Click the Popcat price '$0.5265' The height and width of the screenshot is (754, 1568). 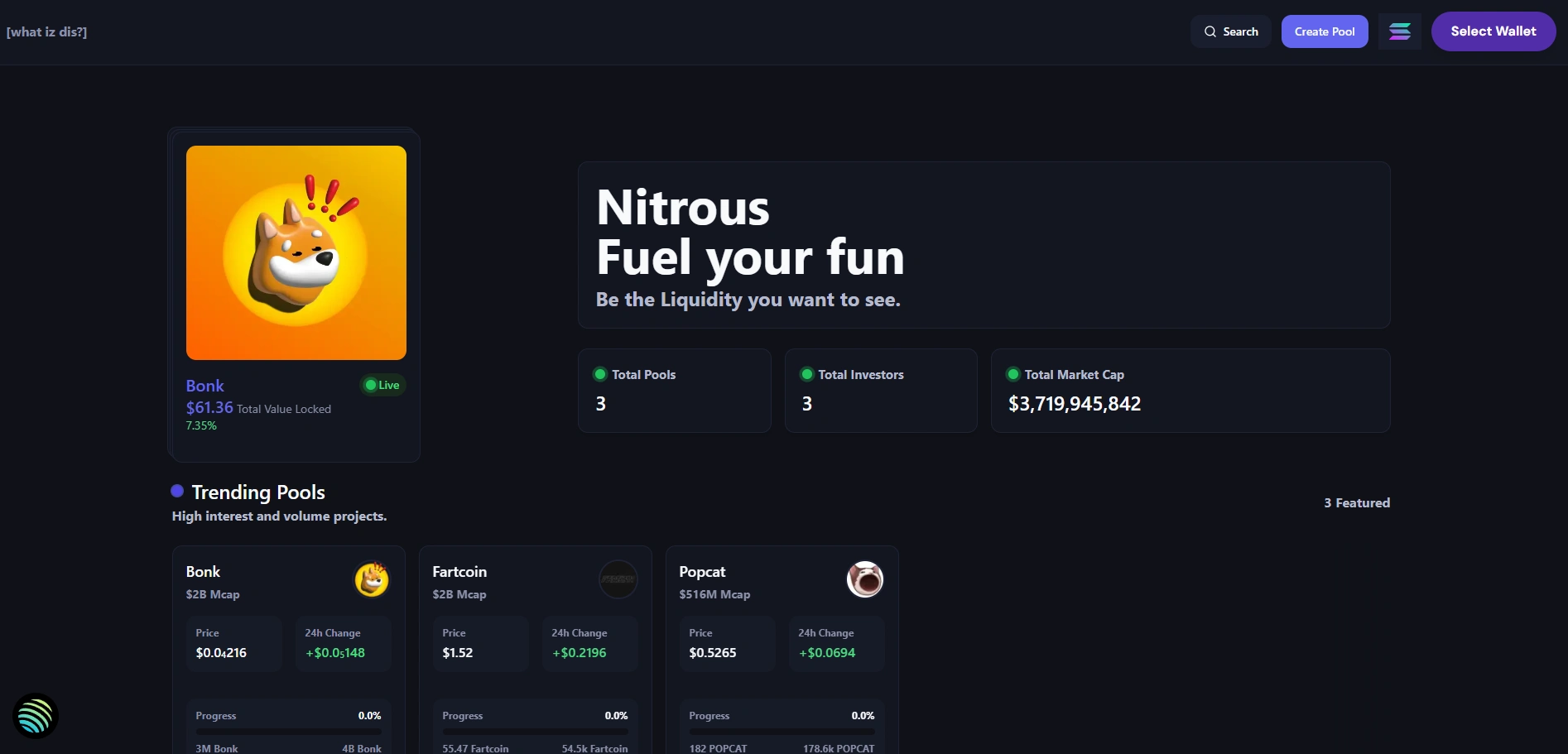coord(713,653)
